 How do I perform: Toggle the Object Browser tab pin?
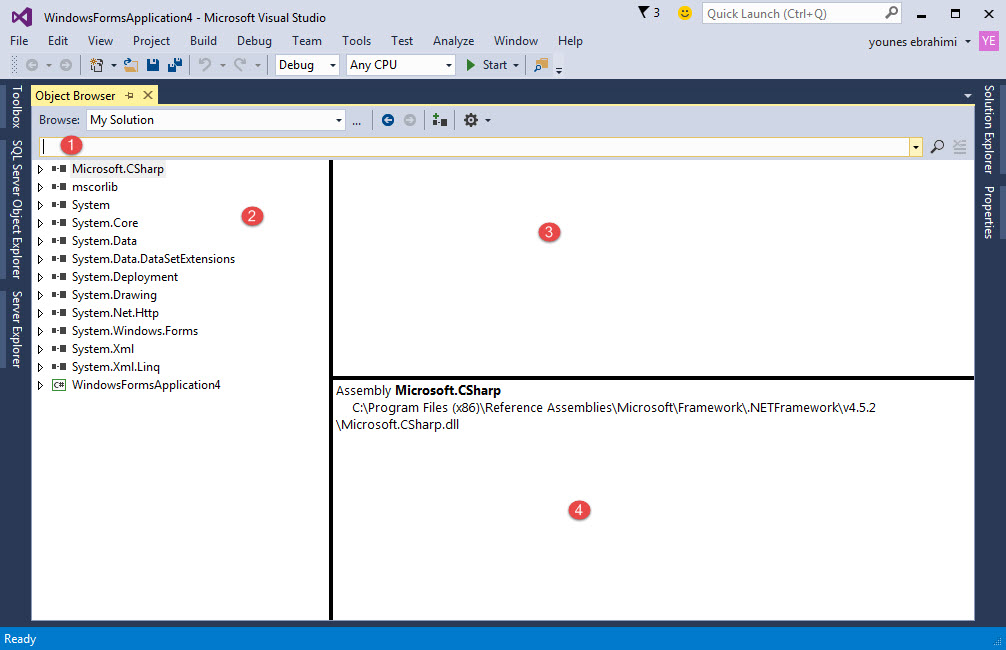click(x=129, y=96)
